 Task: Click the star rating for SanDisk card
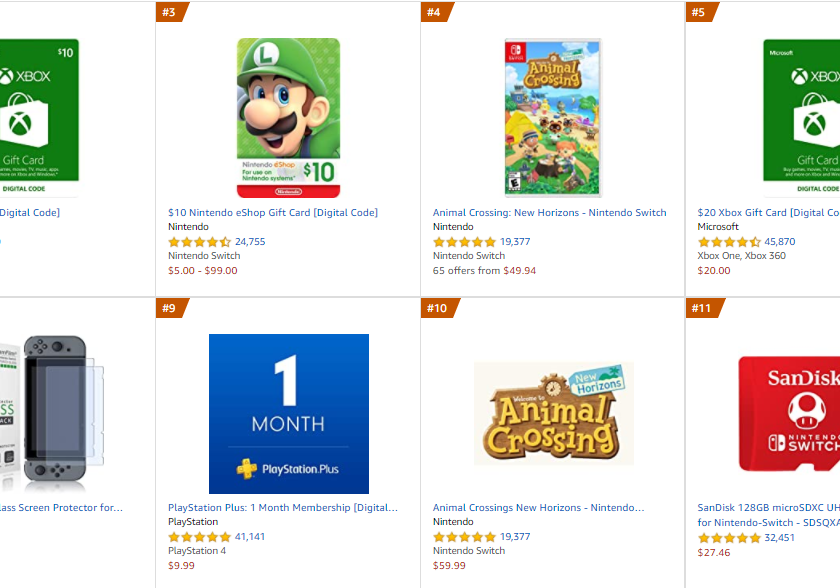click(729, 538)
